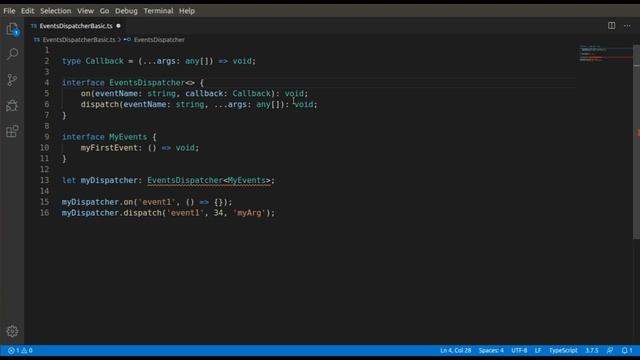Open the Go menu
The height and width of the screenshot is (360, 640).
click(x=104, y=11)
